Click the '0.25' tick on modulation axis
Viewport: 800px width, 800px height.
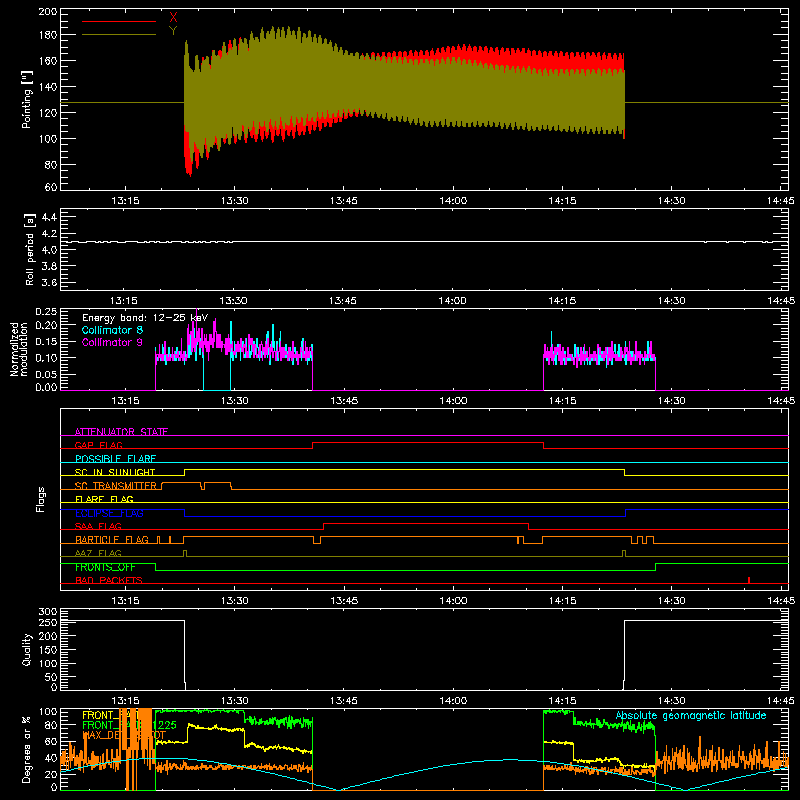(x=46, y=312)
